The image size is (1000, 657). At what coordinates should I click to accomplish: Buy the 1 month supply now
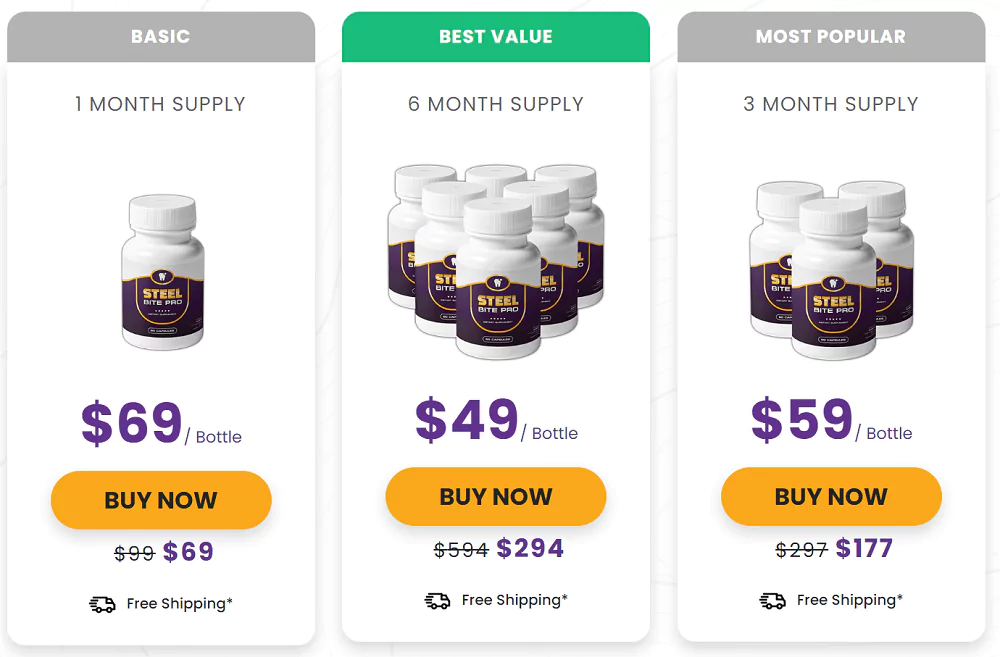(x=161, y=500)
